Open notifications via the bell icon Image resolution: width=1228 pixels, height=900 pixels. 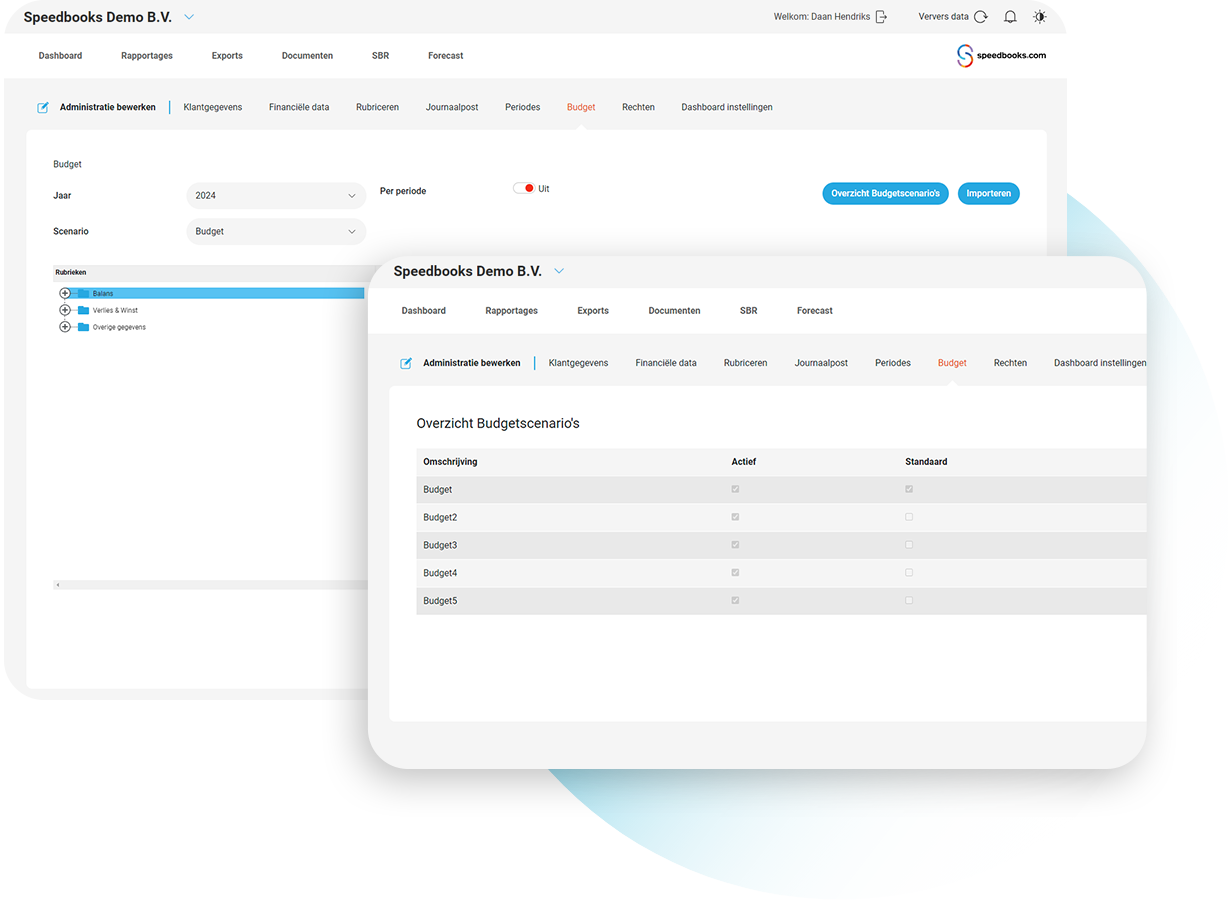point(1010,17)
